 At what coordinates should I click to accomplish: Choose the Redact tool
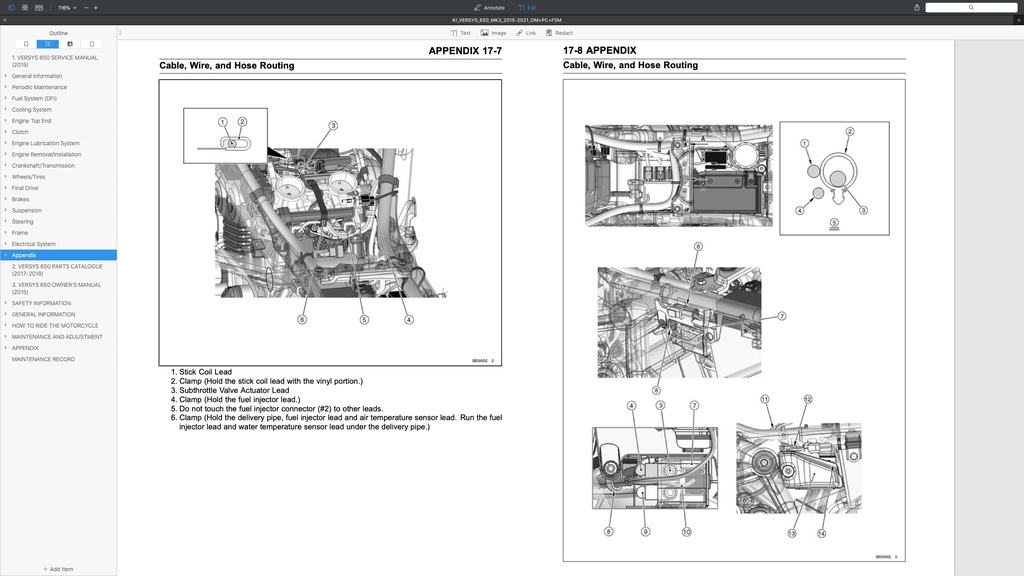coord(559,33)
